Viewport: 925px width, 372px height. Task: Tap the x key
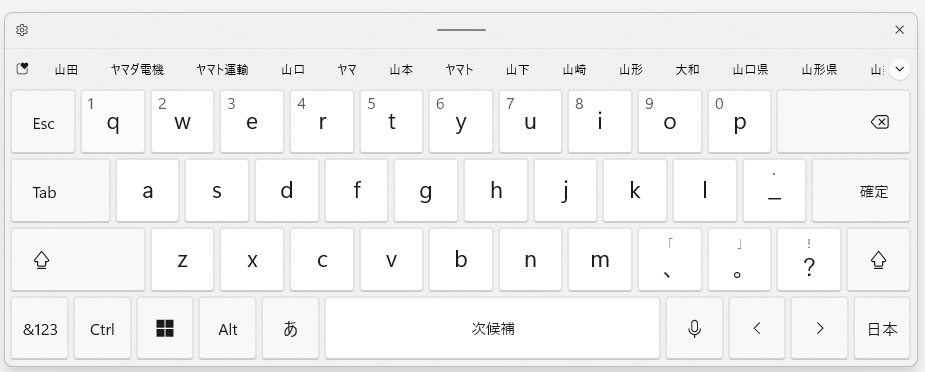click(252, 259)
